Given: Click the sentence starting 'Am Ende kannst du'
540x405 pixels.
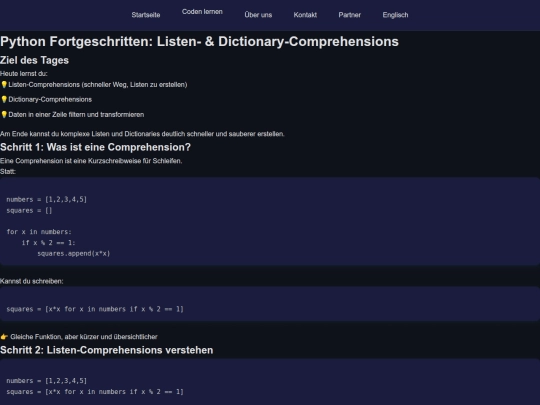Looking at the screenshot, I should [x=142, y=134].
